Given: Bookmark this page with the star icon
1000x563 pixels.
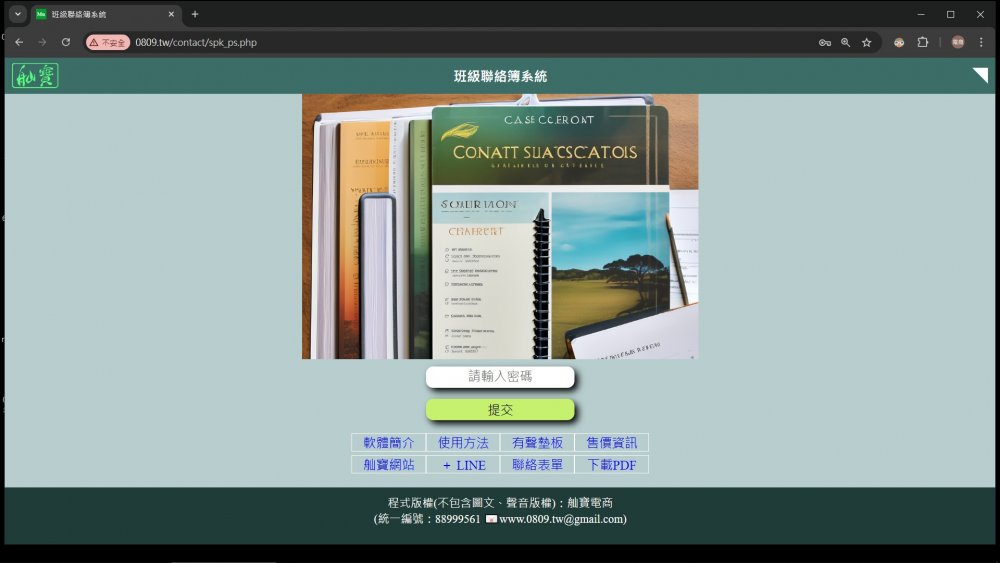Looking at the screenshot, I should [867, 43].
